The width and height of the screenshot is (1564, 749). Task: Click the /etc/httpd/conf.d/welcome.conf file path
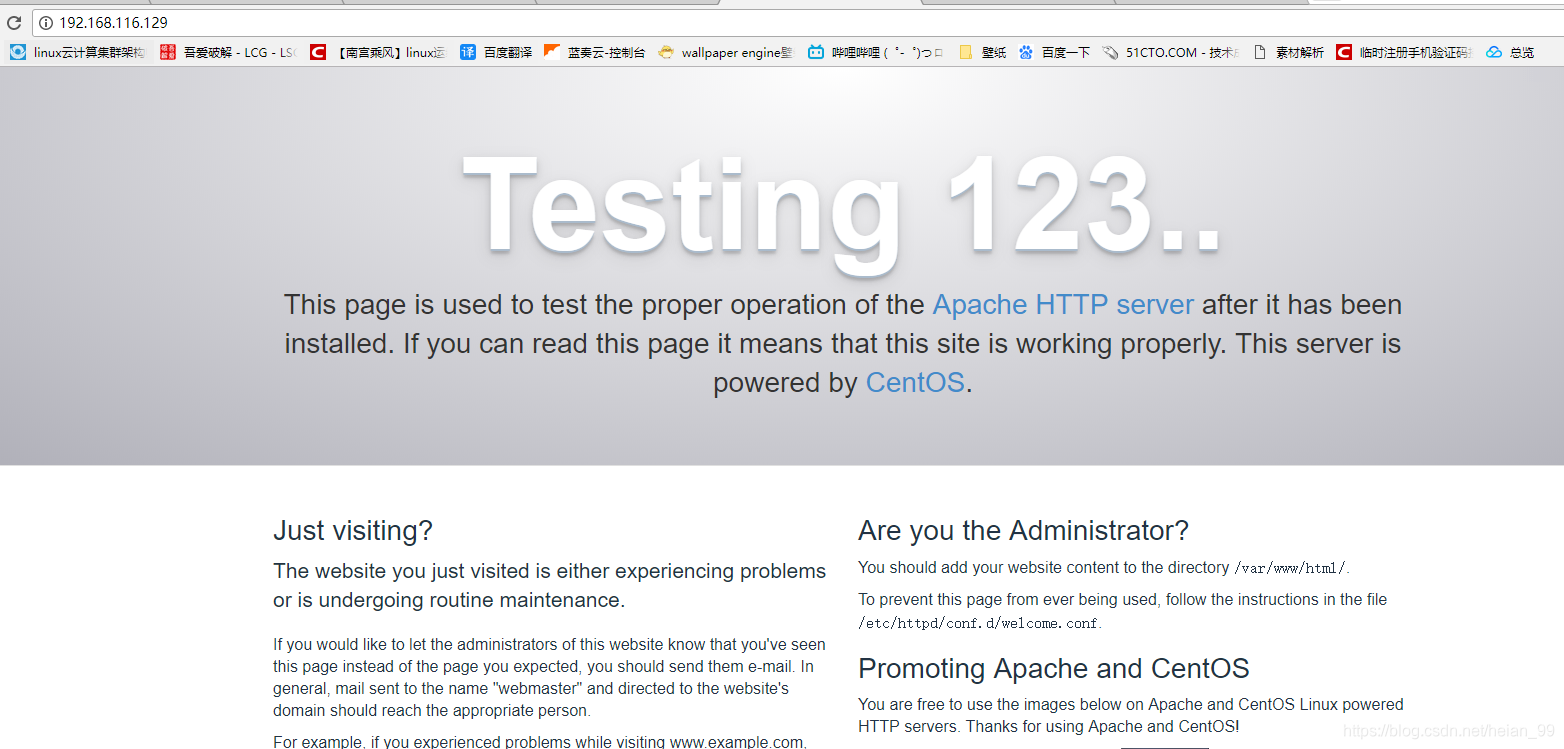coord(979,623)
